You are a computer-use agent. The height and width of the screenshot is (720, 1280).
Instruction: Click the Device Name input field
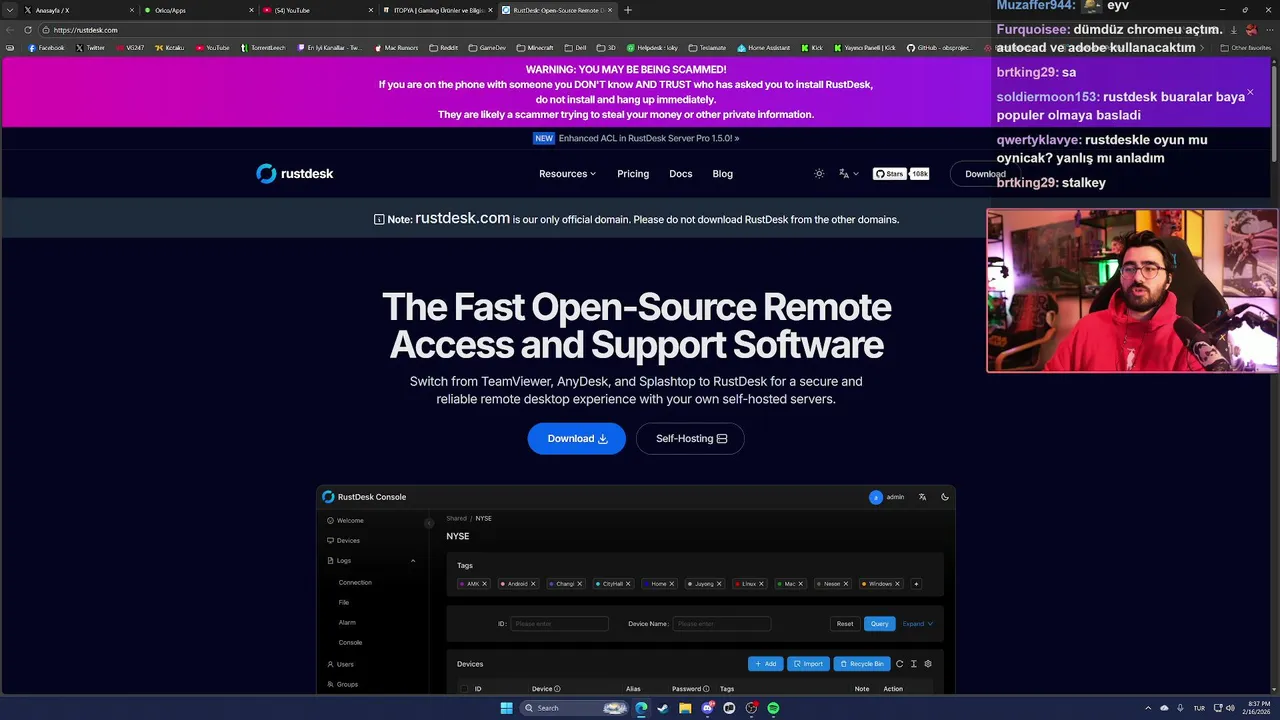pos(721,624)
